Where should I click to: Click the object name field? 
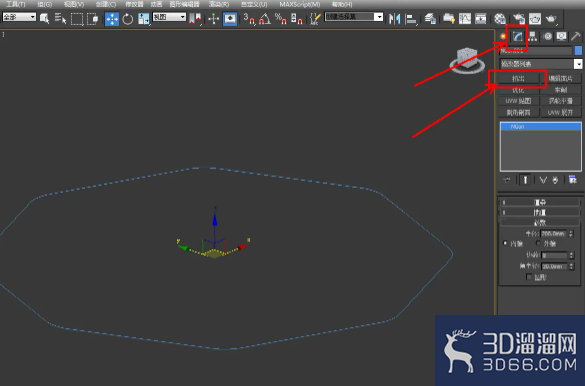tap(536, 50)
